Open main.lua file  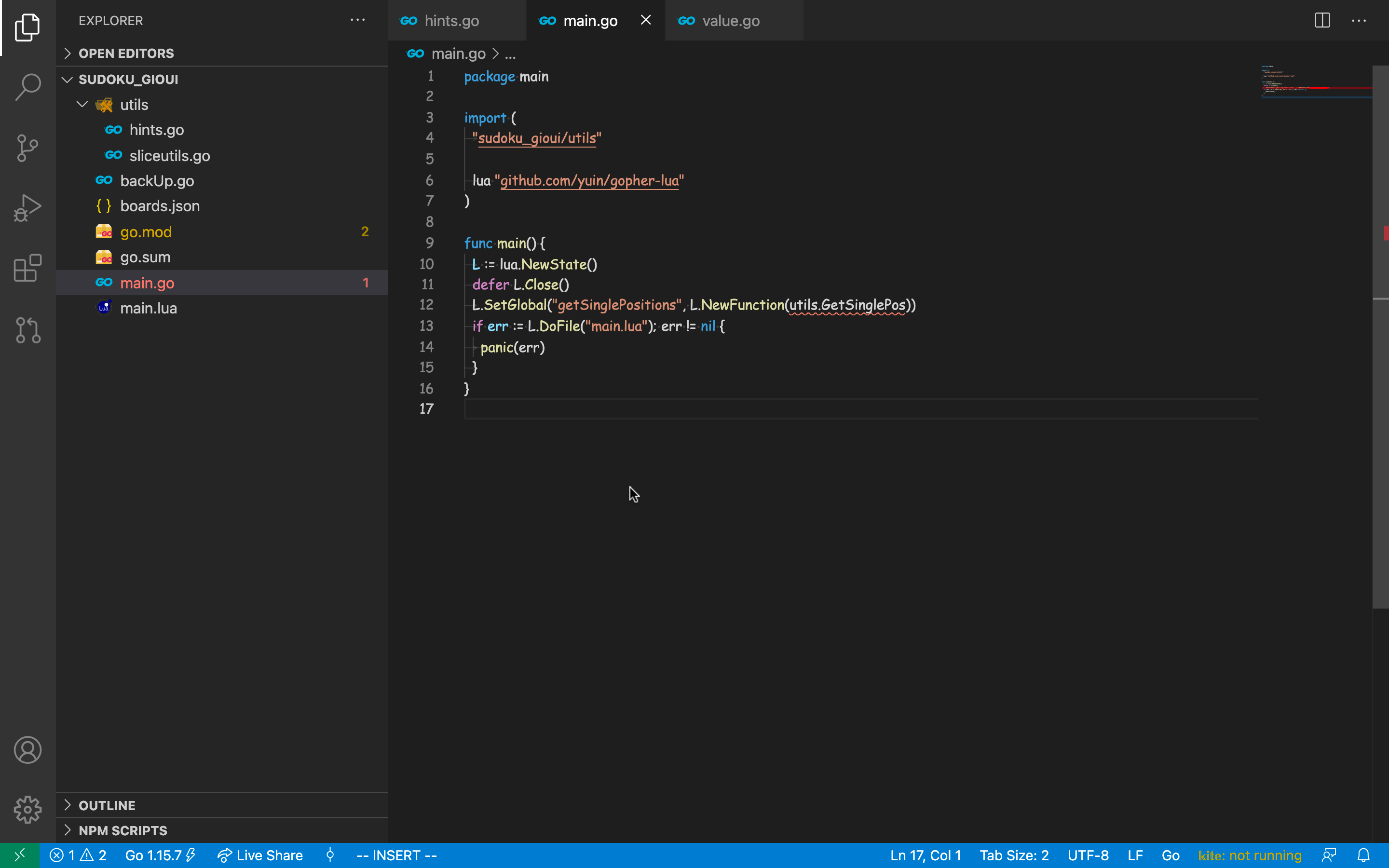(x=221, y=308)
